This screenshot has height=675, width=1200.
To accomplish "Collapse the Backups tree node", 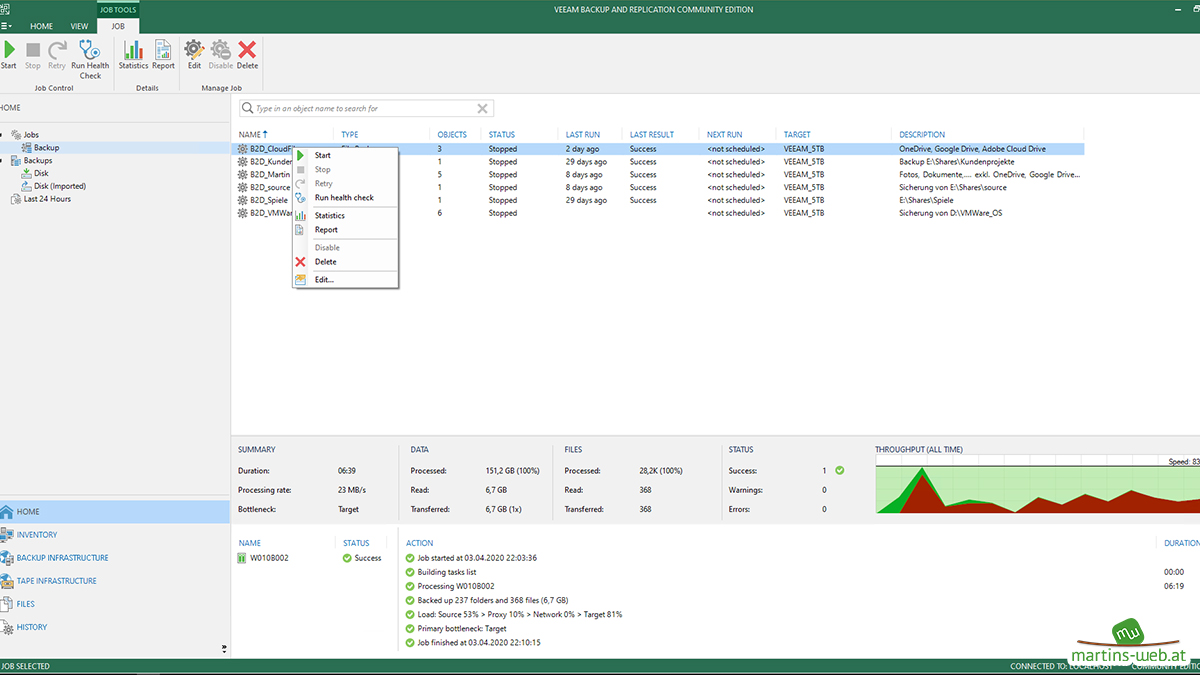I will (x=3, y=160).
